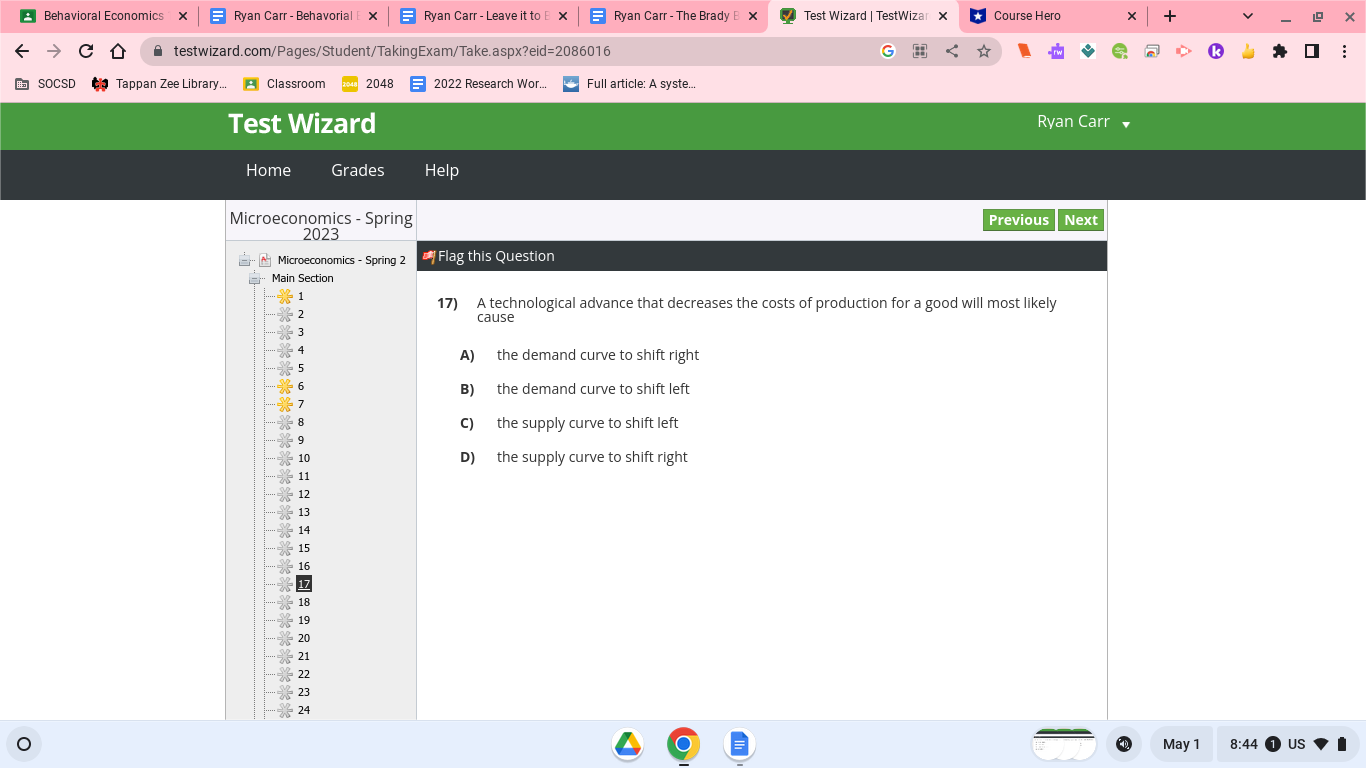This screenshot has width=1366, height=768.
Task: Open the Ryan Carr account dropdown
Action: coord(1081,122)
